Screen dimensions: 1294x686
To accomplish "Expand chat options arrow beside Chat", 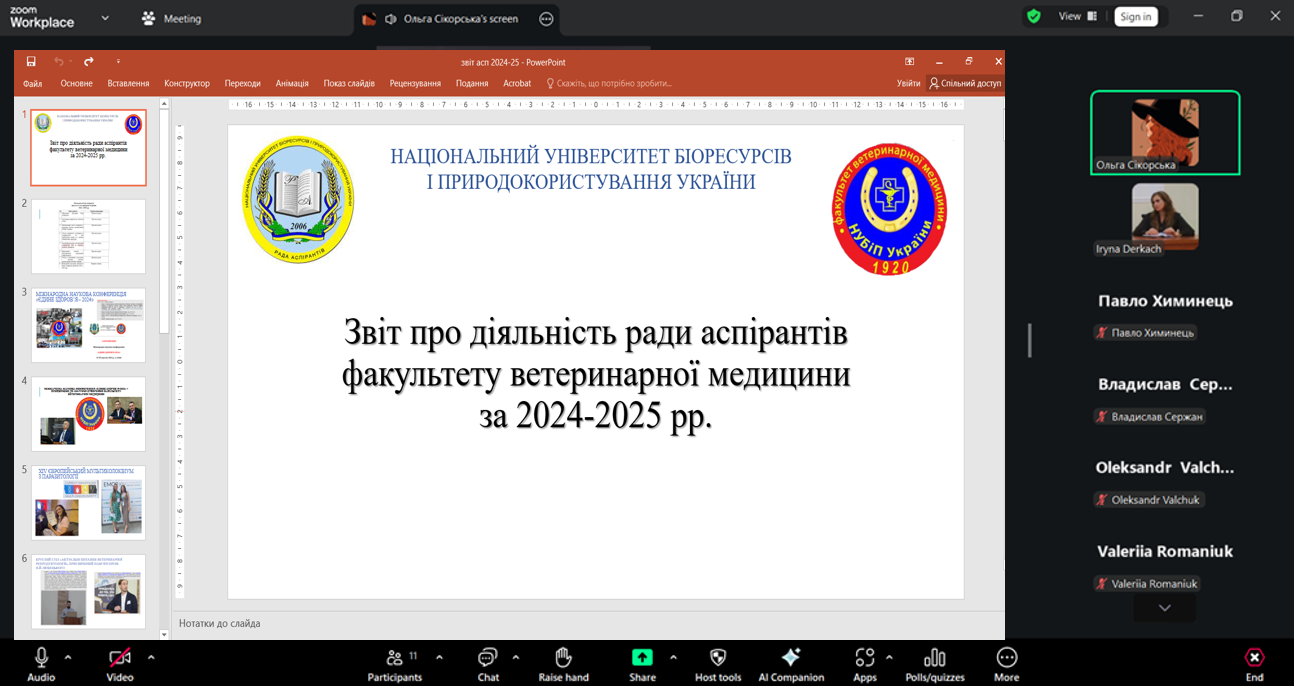I will (x=516, y=657).
